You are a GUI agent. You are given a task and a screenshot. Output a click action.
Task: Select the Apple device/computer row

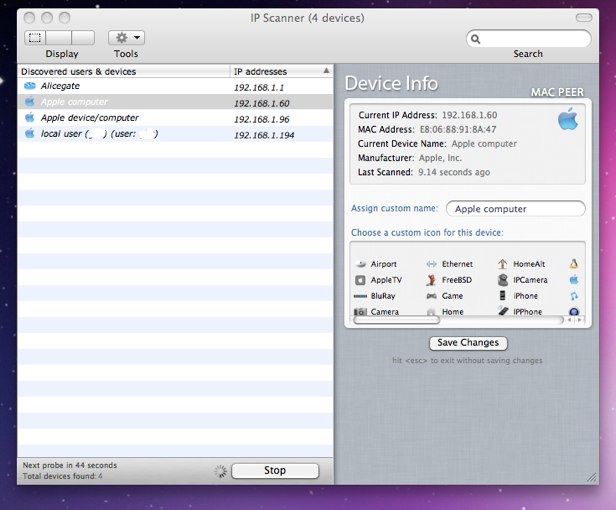tap(175, 118)
